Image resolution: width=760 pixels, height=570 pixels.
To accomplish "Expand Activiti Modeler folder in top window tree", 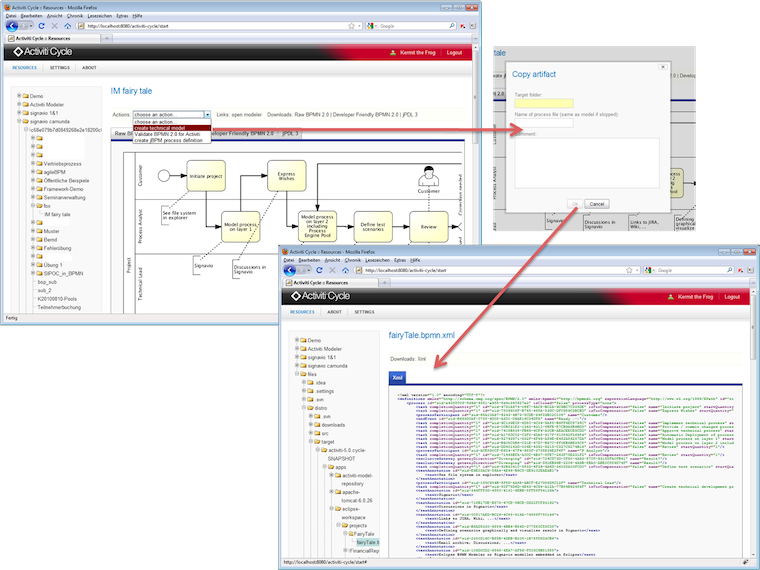I will (19, 104).
